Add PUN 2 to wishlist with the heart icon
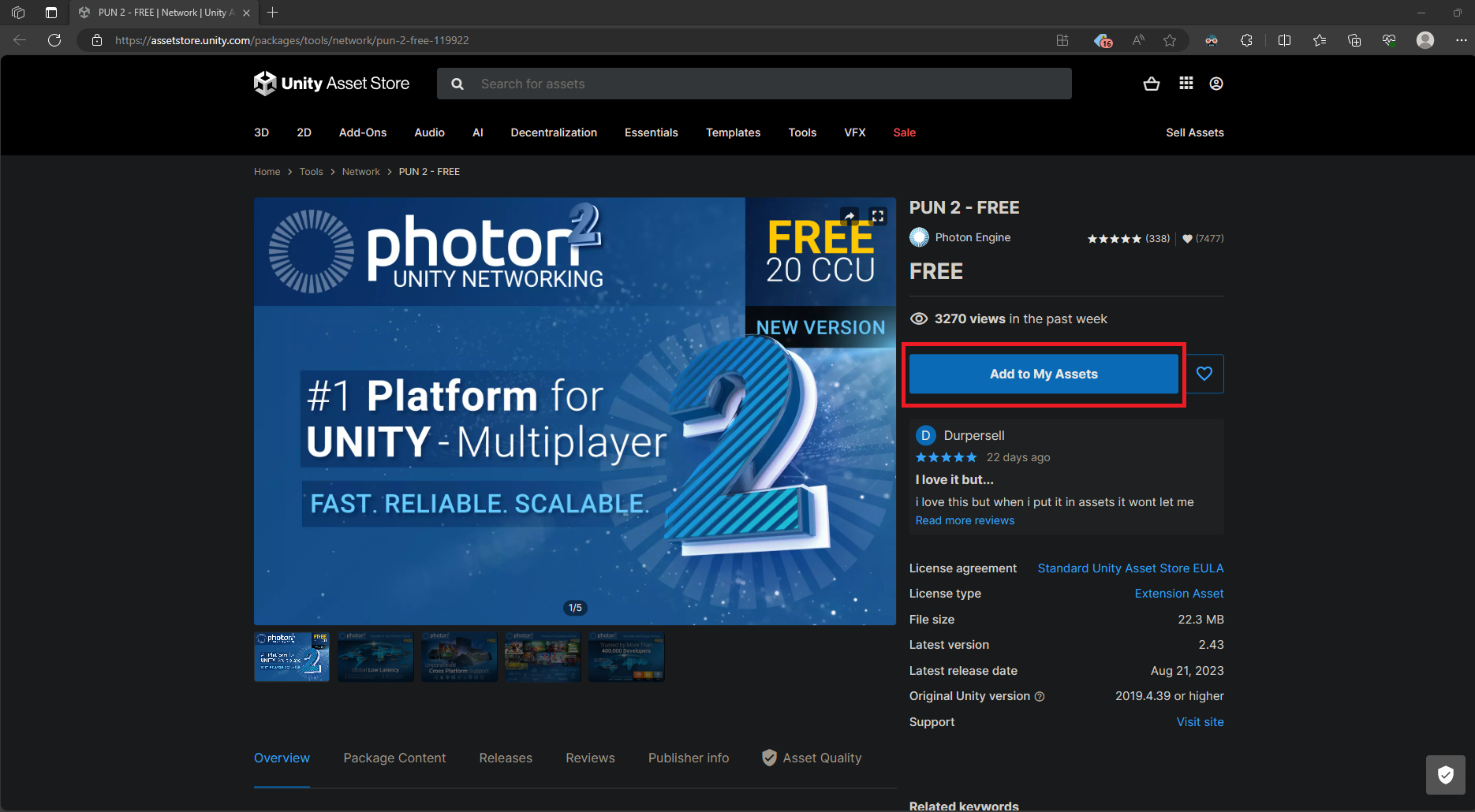Screen dimensions: 1475x812 pyautogui.click(x=1204, y=373)
